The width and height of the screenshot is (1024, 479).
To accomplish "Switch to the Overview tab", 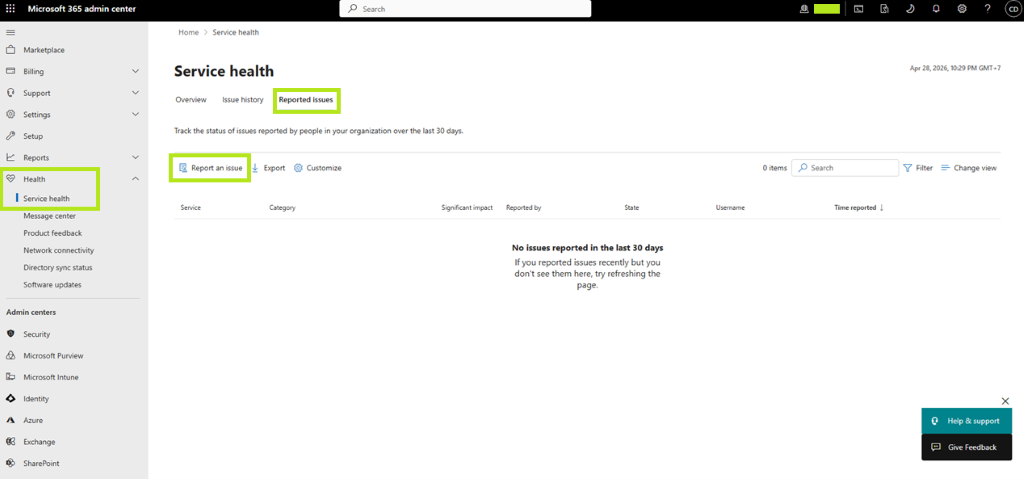I will click(191, 100).
